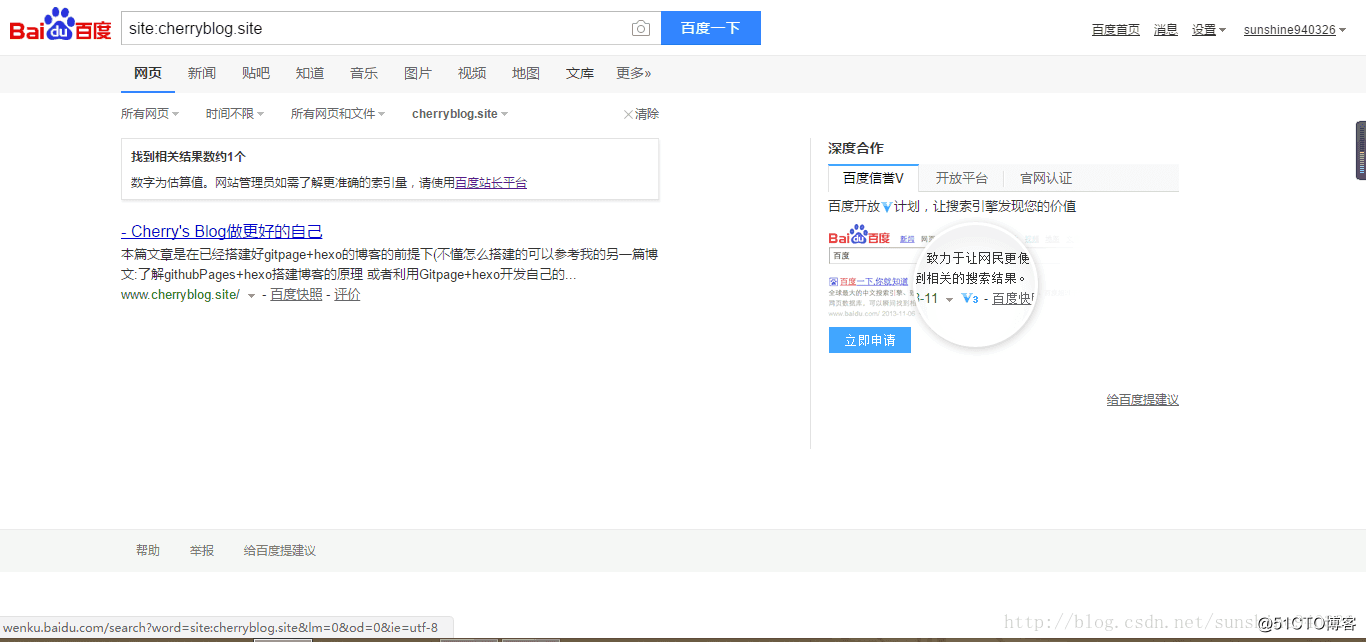The width and height of the screenshot is (1366, 642).
Task: Click www.cherryblog.site/ green URL
Action: coord(180,295)
